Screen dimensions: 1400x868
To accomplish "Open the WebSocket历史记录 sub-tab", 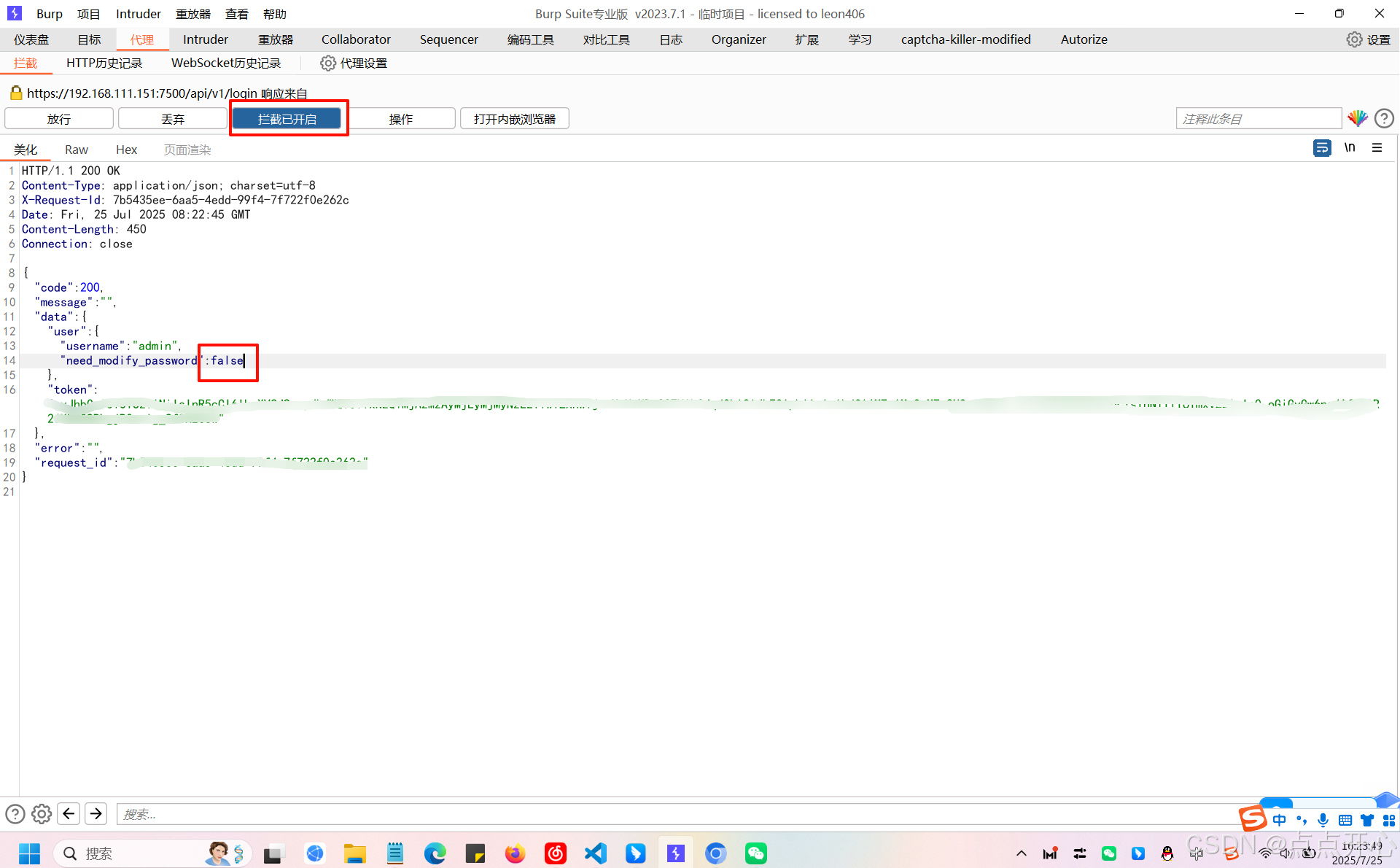I will tap(226, 63).
